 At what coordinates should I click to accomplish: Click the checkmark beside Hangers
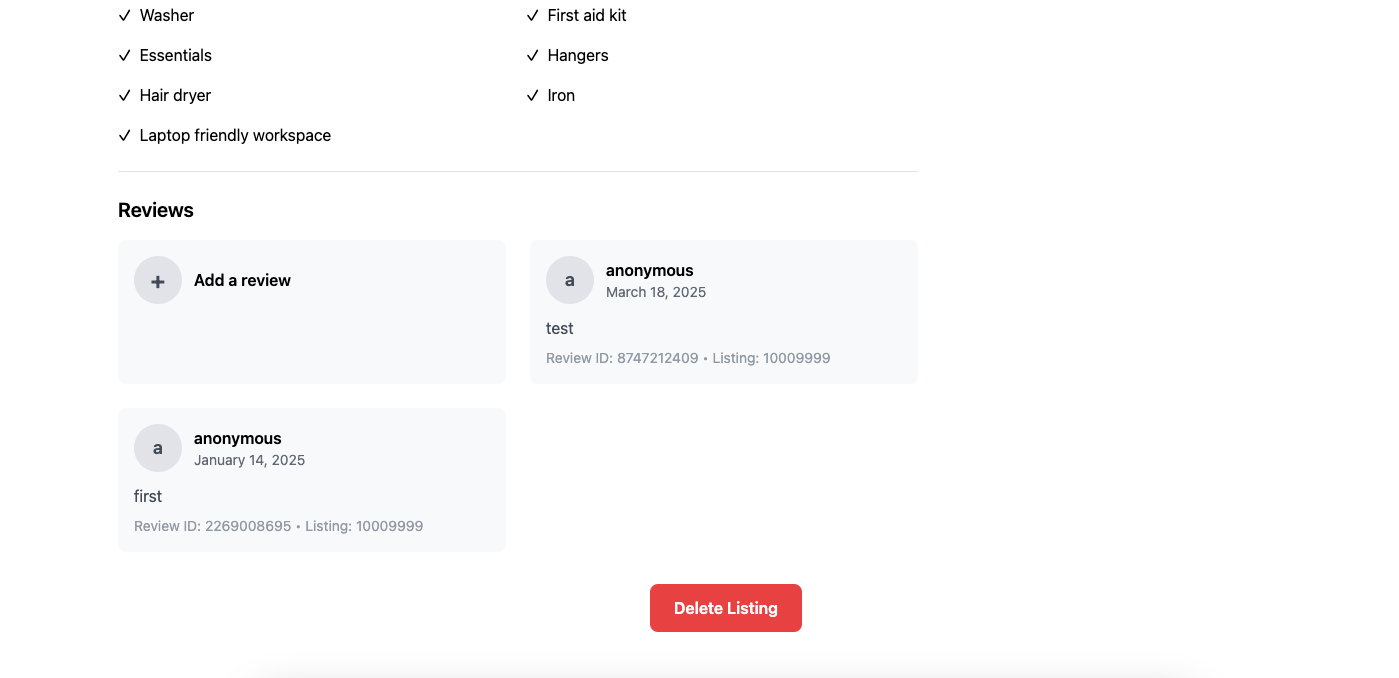(533, 55)
